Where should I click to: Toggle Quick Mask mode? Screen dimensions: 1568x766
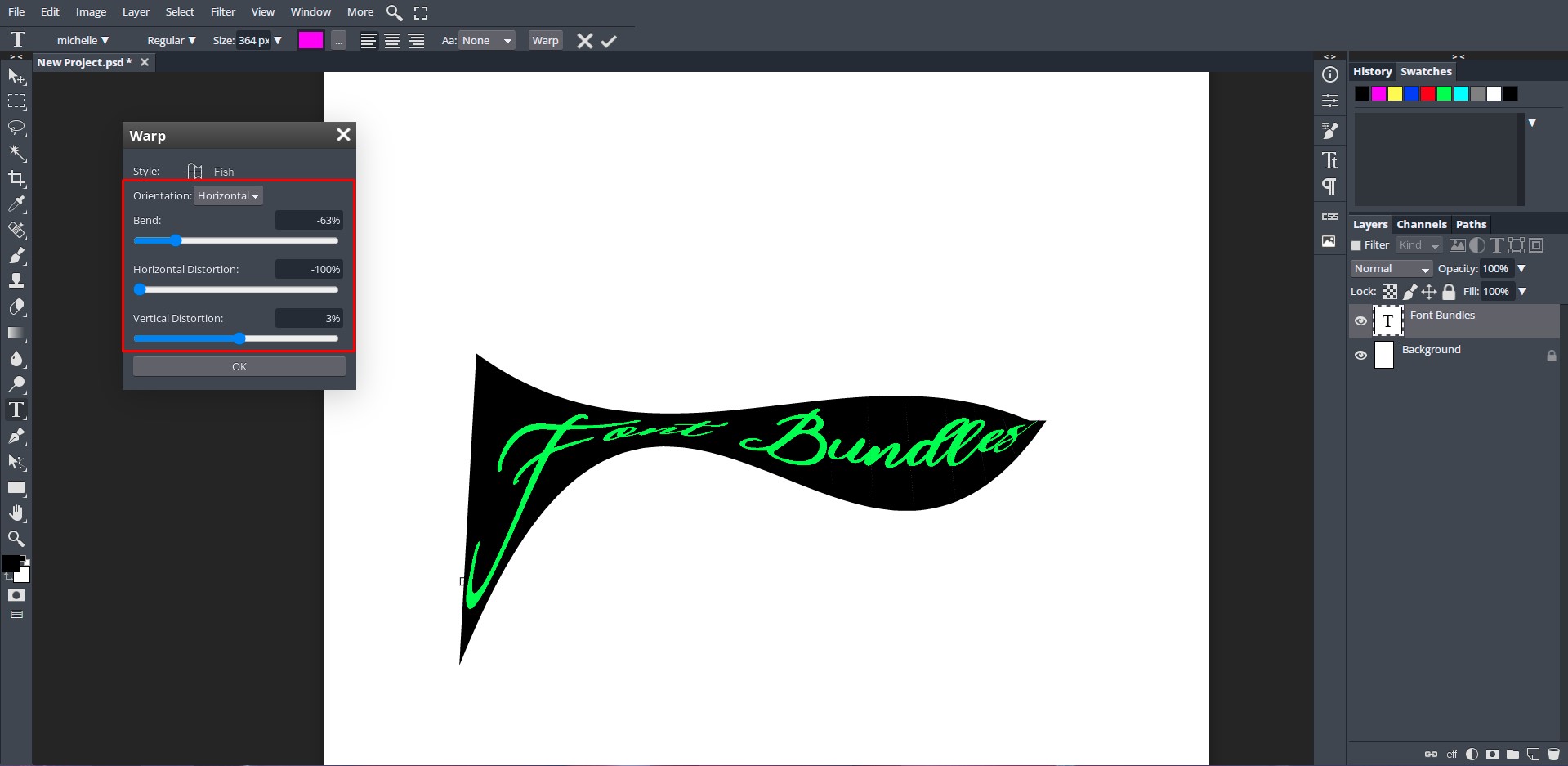point(16,595)
